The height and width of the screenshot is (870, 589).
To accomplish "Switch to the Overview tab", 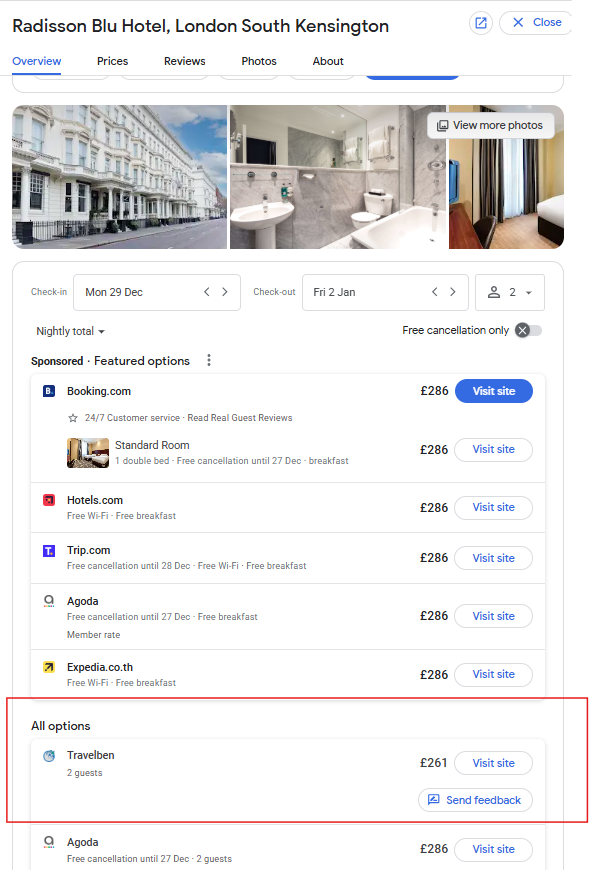I will click(37, 61).
